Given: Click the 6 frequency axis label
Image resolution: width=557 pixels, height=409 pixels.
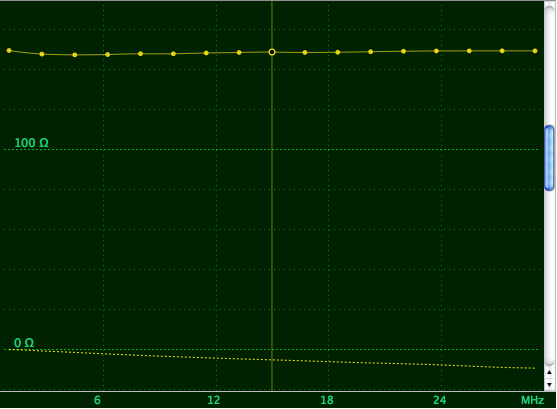Looking at the screenshot, I should (97, 400).
